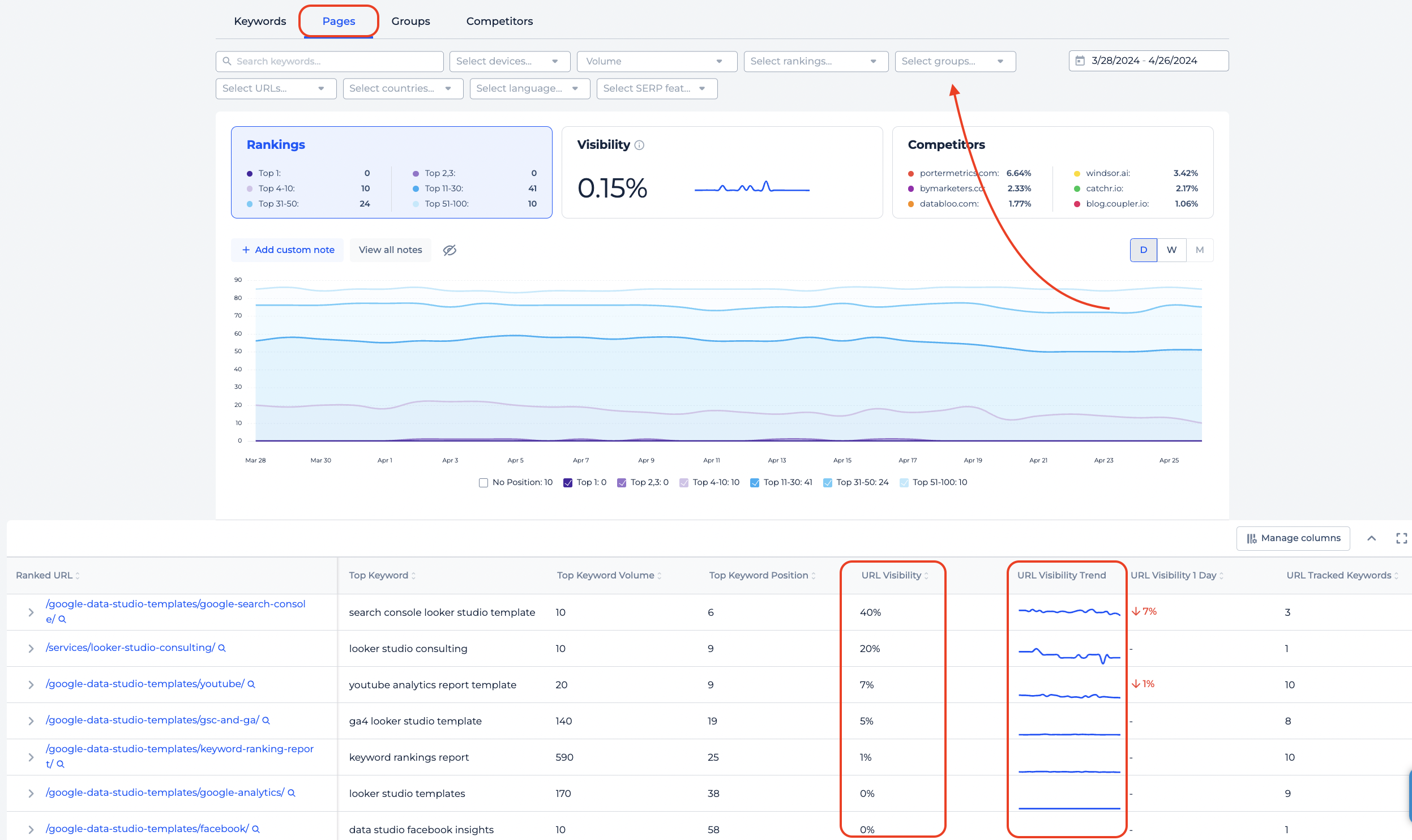Open the Select URLs dropdown

tap(276, 88)
